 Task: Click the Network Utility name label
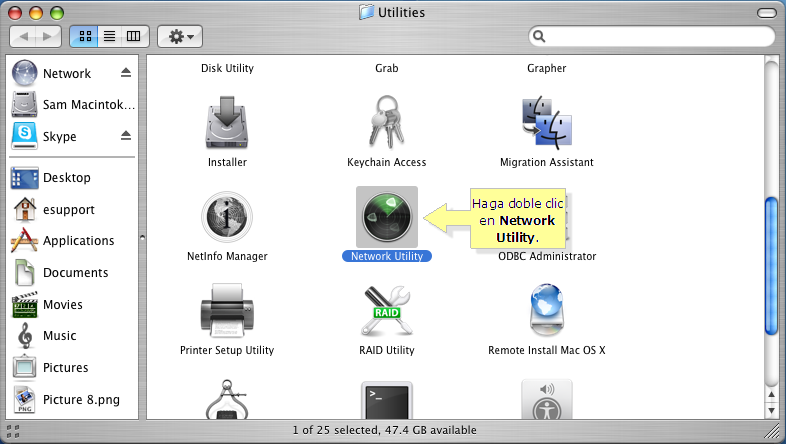pyautogui.click(x=386, y=256)
